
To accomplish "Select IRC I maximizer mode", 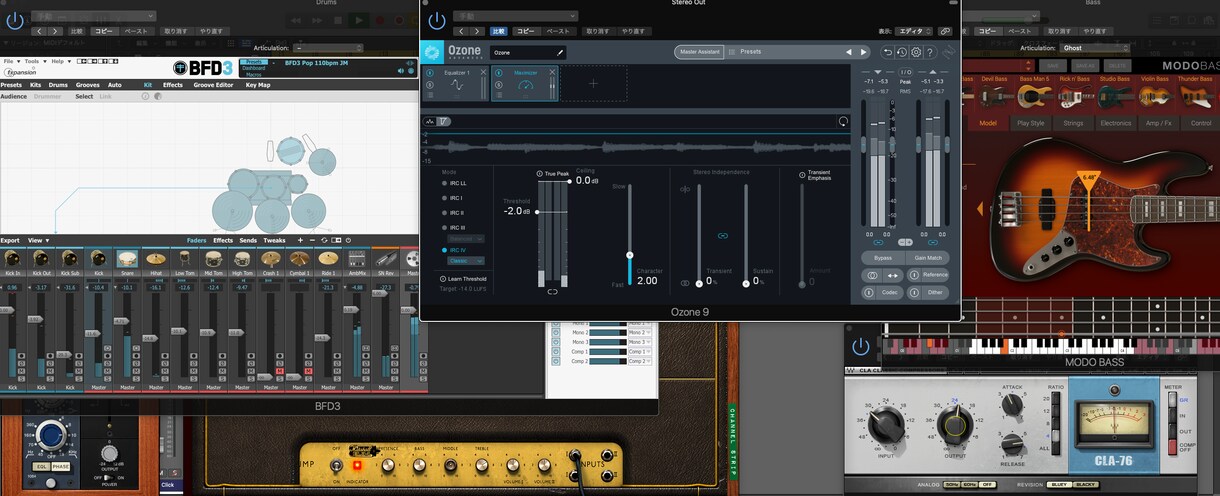I will point(451,198).
